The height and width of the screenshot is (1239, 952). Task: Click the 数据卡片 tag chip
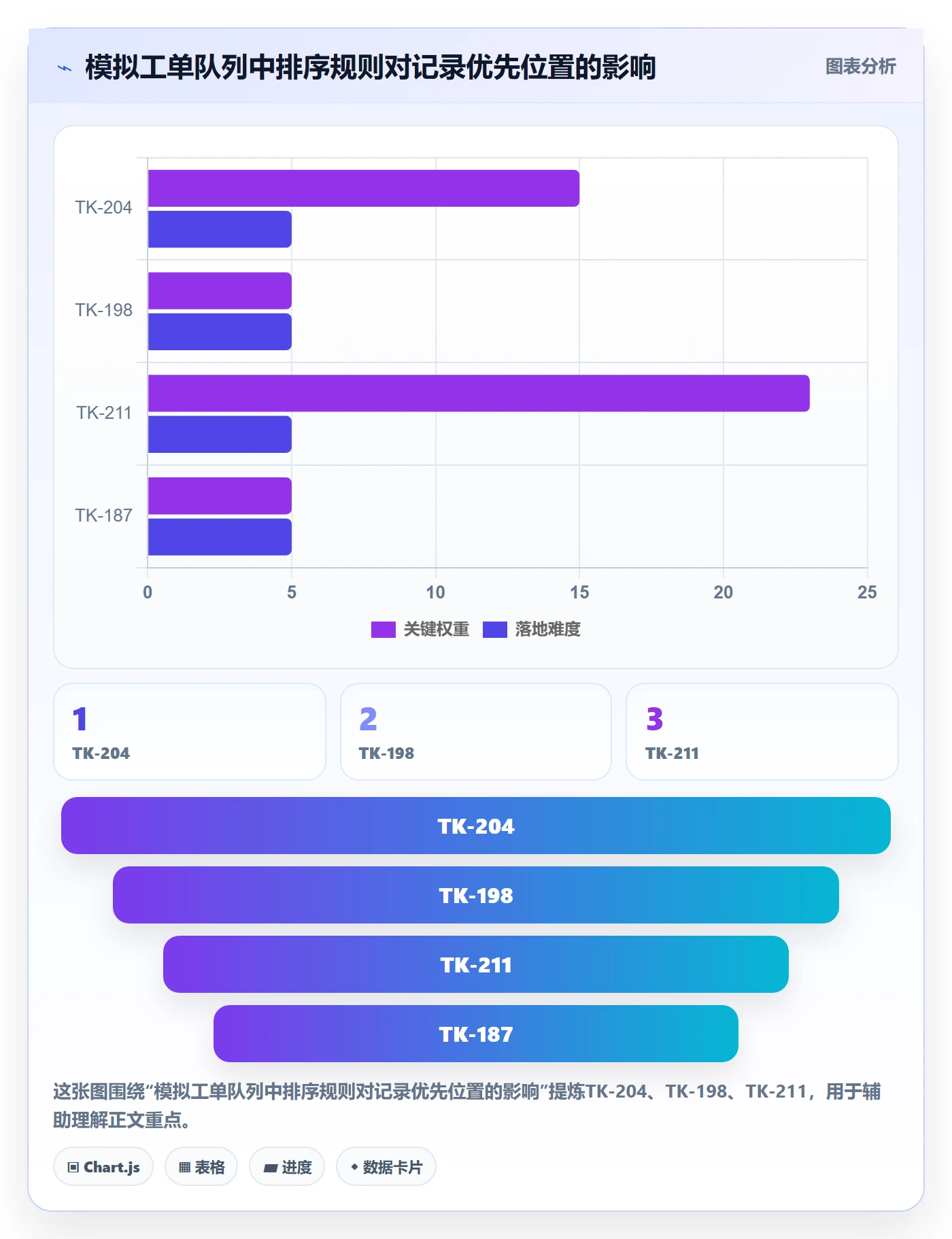point(386,1167)
